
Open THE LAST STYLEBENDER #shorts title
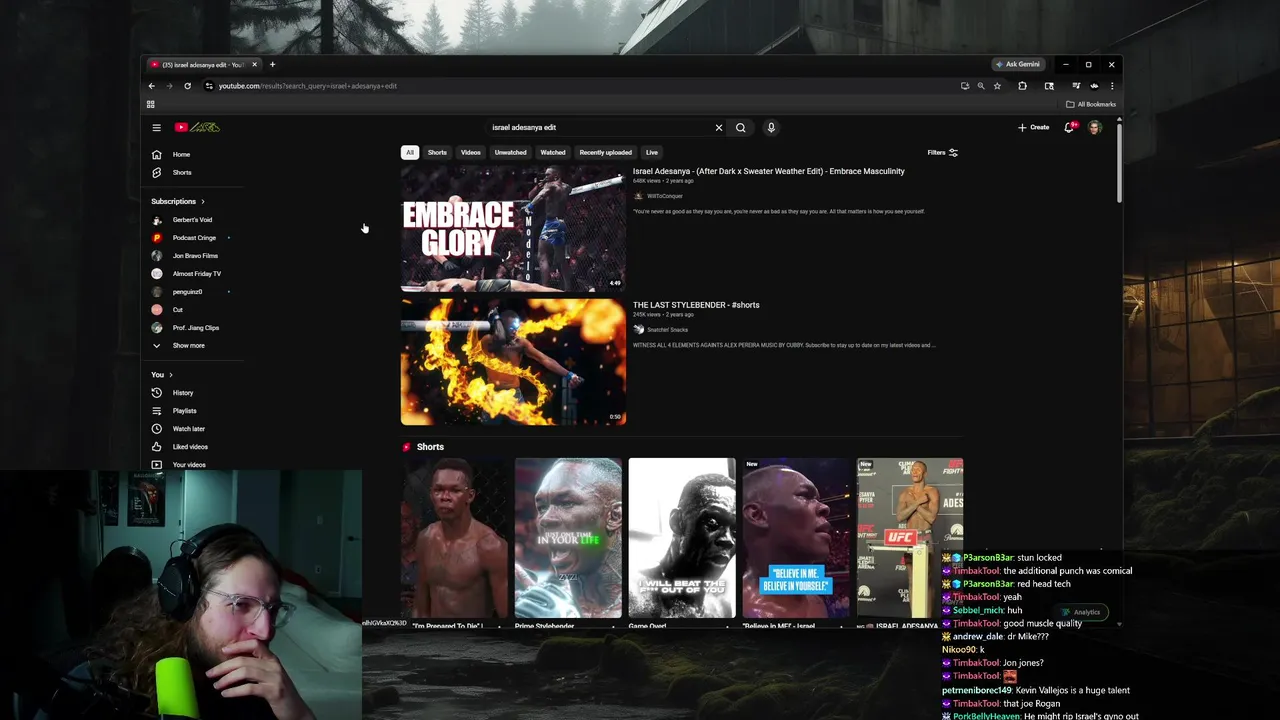[696, 305]
